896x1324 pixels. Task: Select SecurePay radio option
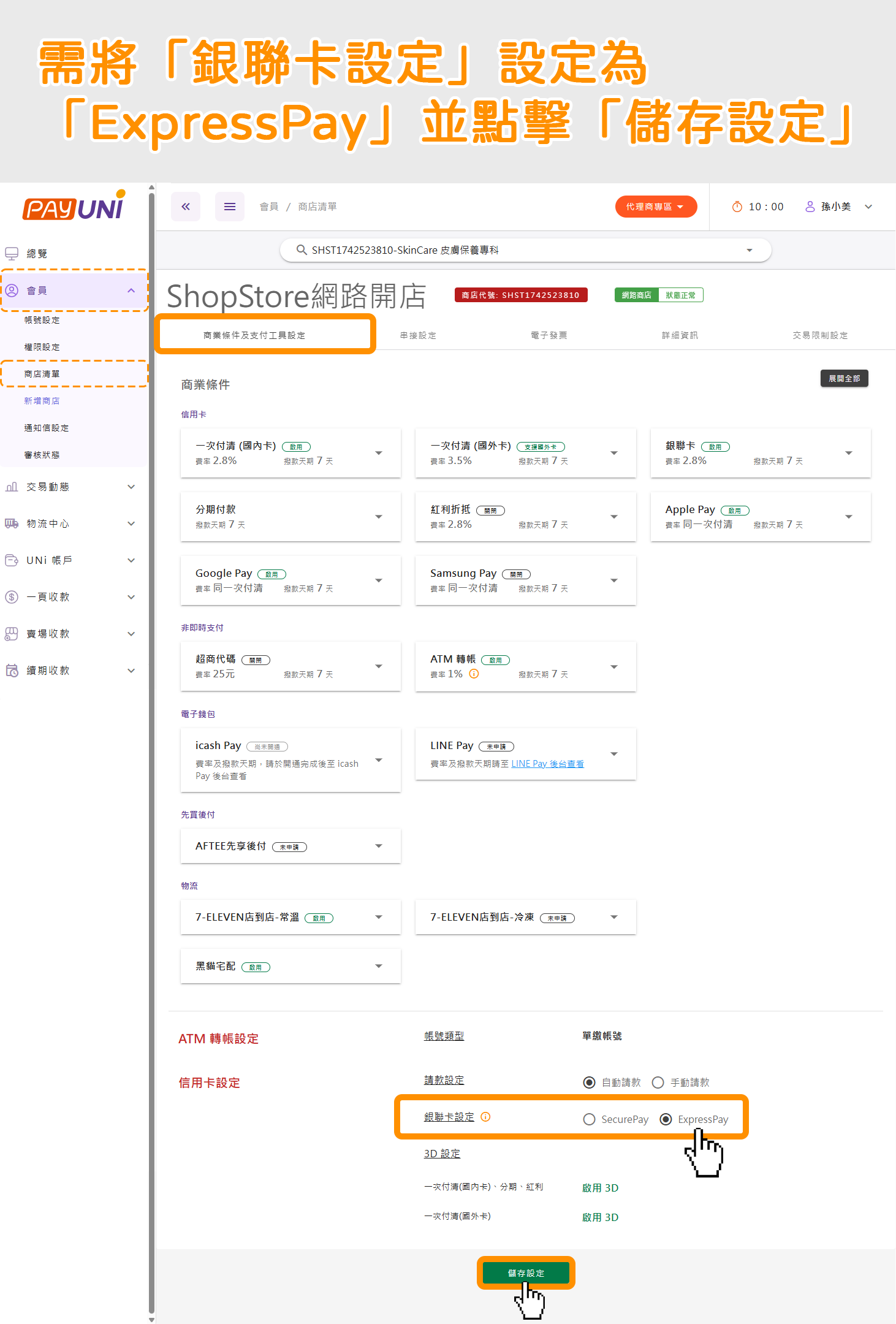(x=589, y=1119)
